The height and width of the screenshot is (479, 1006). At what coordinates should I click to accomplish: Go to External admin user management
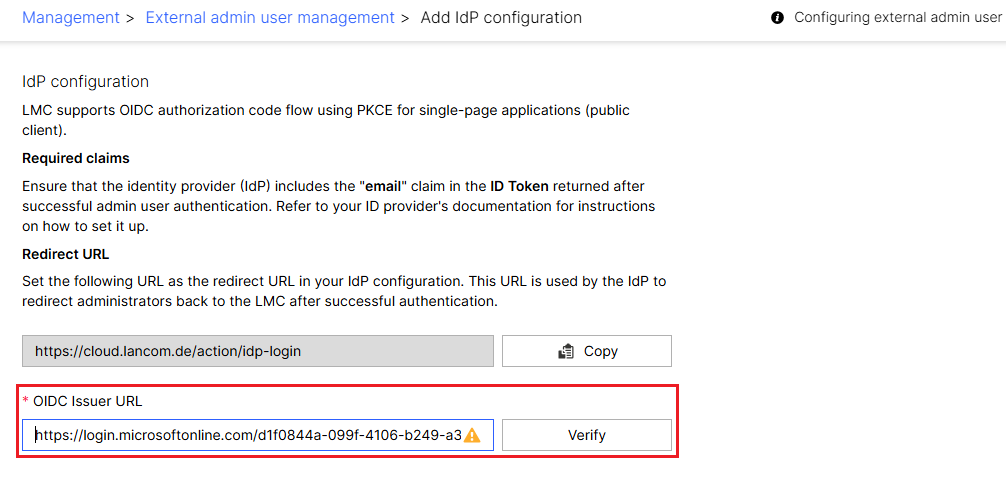270,18
